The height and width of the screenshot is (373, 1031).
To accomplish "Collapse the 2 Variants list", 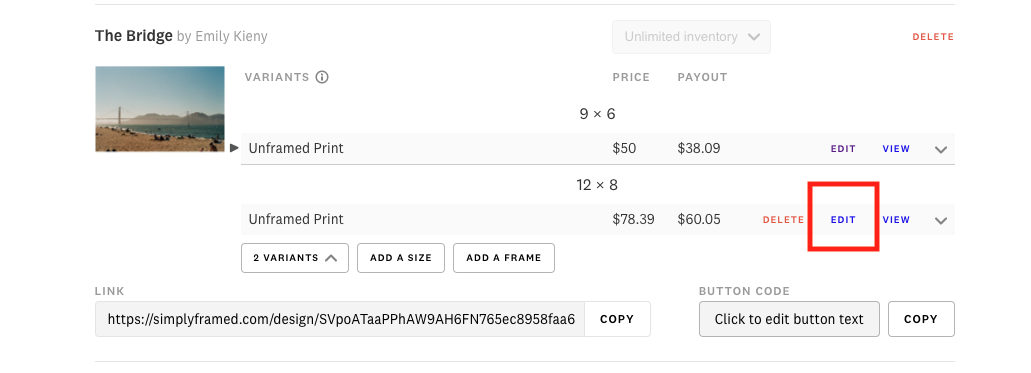I will 295,258.
